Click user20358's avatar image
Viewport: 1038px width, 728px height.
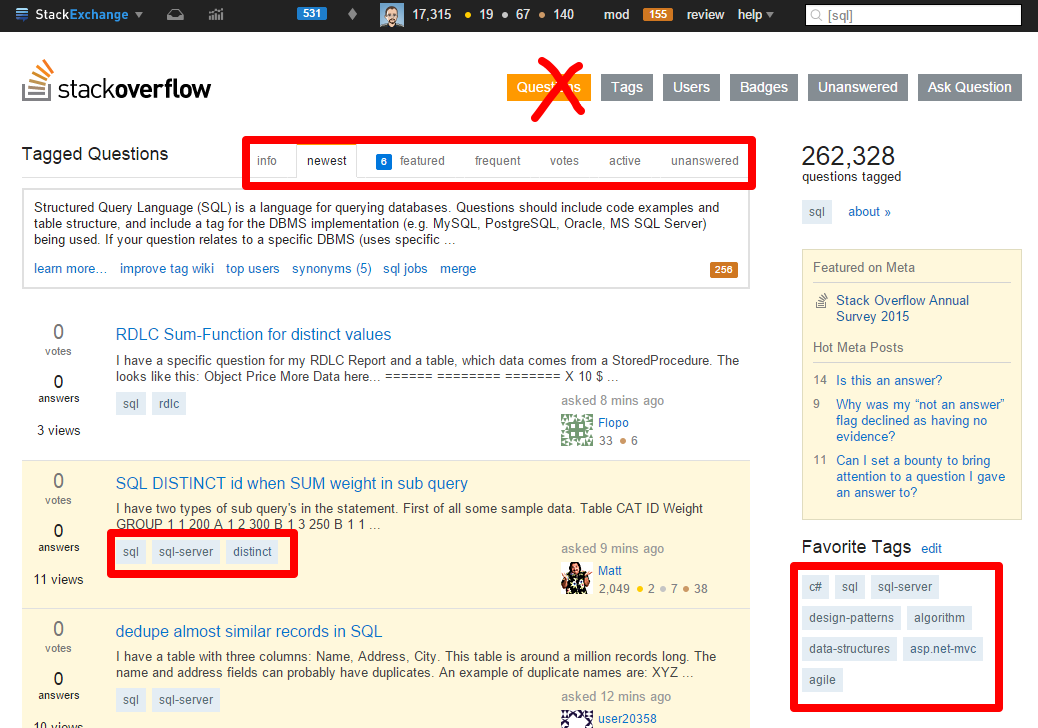(x=577, y=719)
